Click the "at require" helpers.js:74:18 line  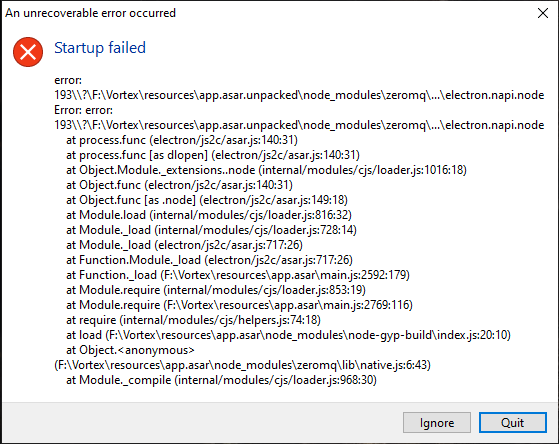(193, 320)
